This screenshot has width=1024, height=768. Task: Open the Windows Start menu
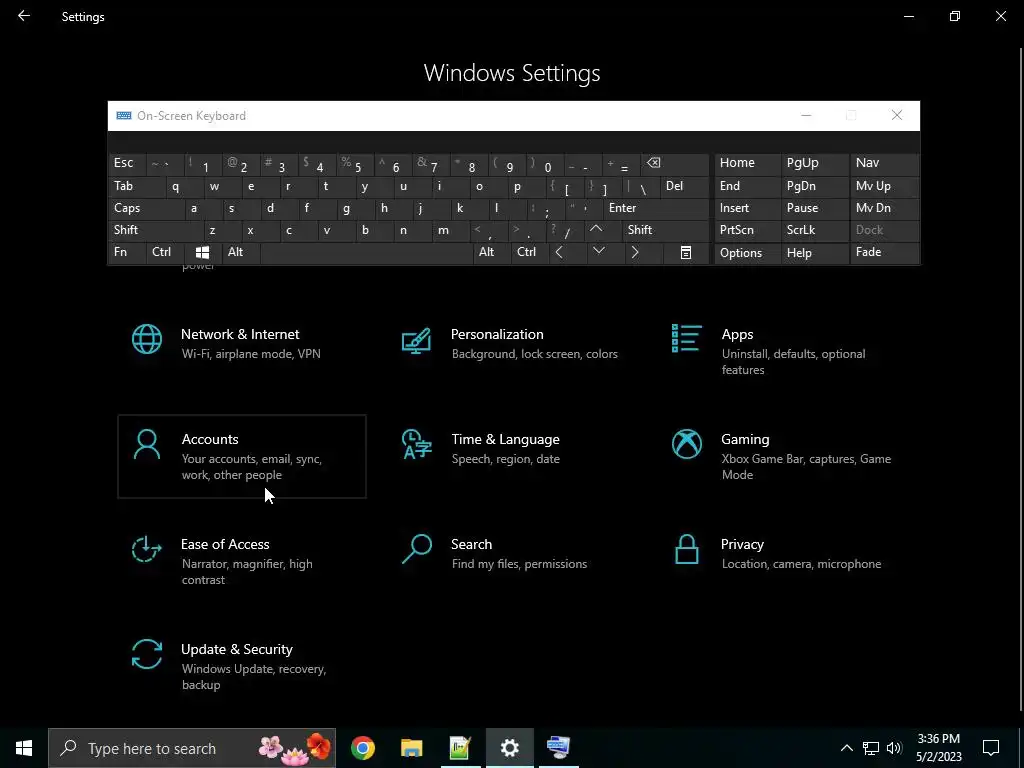pyautogui.click(x=24, y=748)
